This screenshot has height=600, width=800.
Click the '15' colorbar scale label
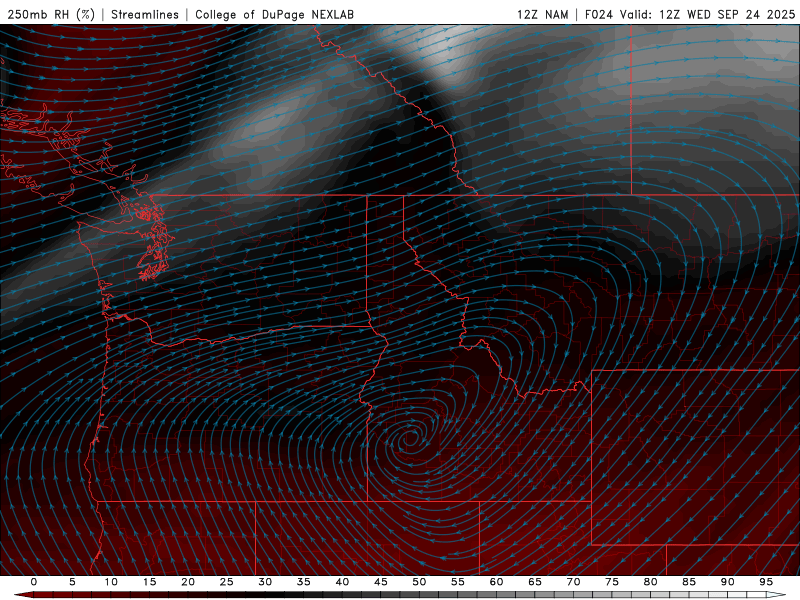(x=149, y=582)
